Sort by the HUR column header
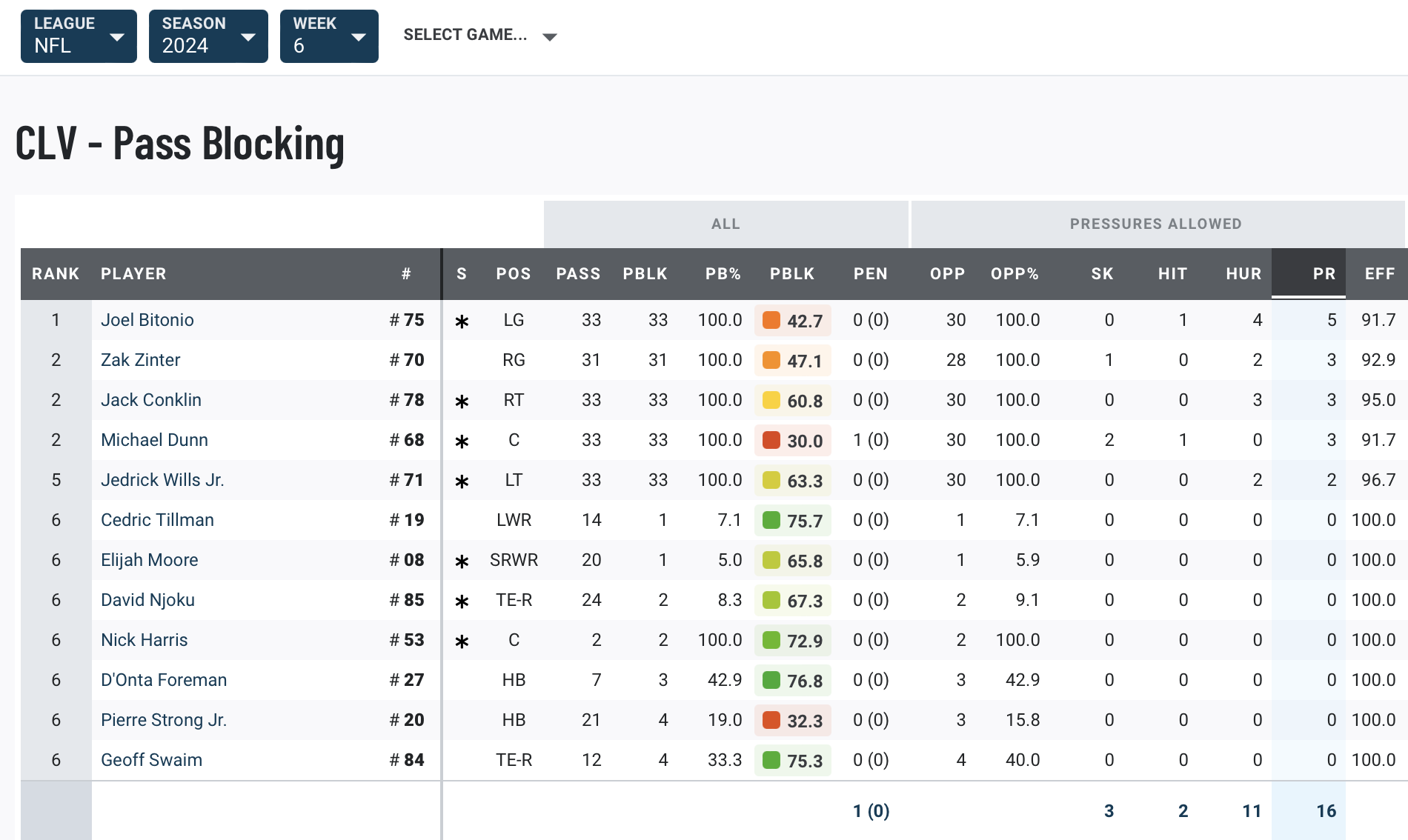This screenshot has width=1408, height=840. tap(1243, 274)
